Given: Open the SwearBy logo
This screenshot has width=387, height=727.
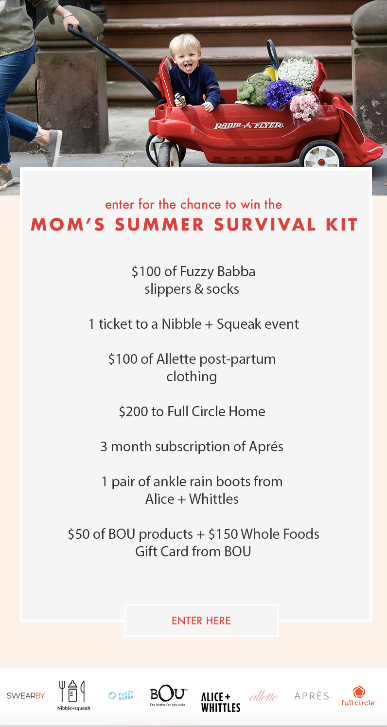Looking at the screenshot, I should [x=26, y=695].
